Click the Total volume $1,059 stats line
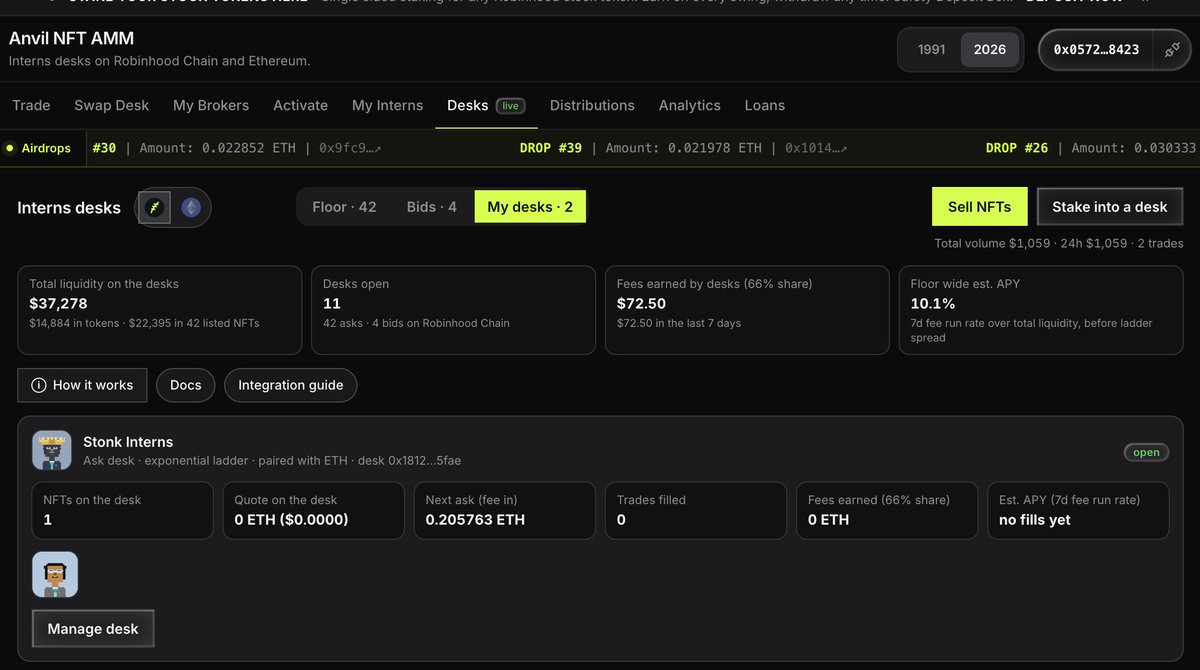Viewport: 1200px width, 670px height. click(x=1059, y=243)
